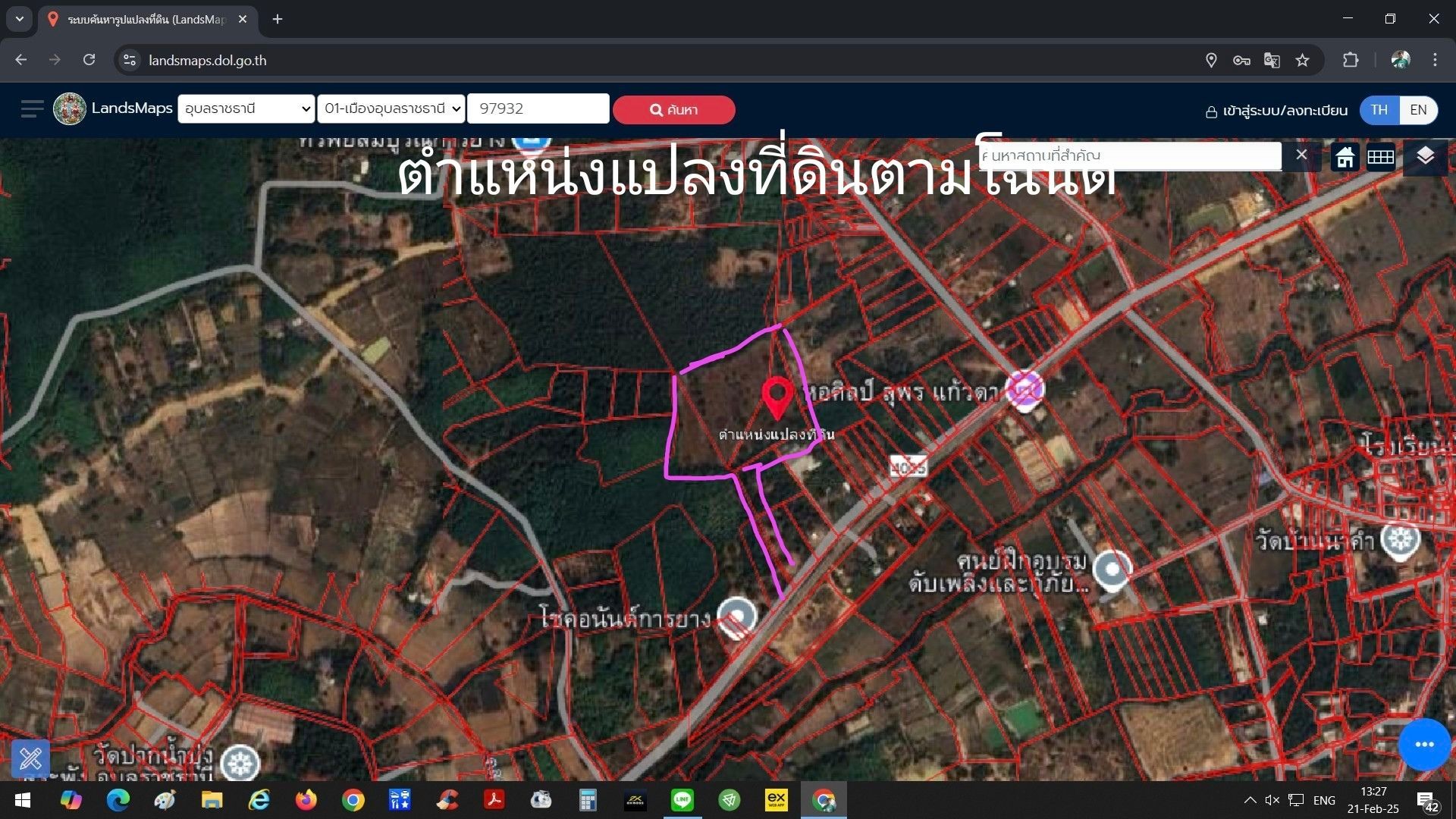The height and width of the screenshot is (819, 1456).
Task: Close the LandsMaps browser tab
Action: (243, 19)
